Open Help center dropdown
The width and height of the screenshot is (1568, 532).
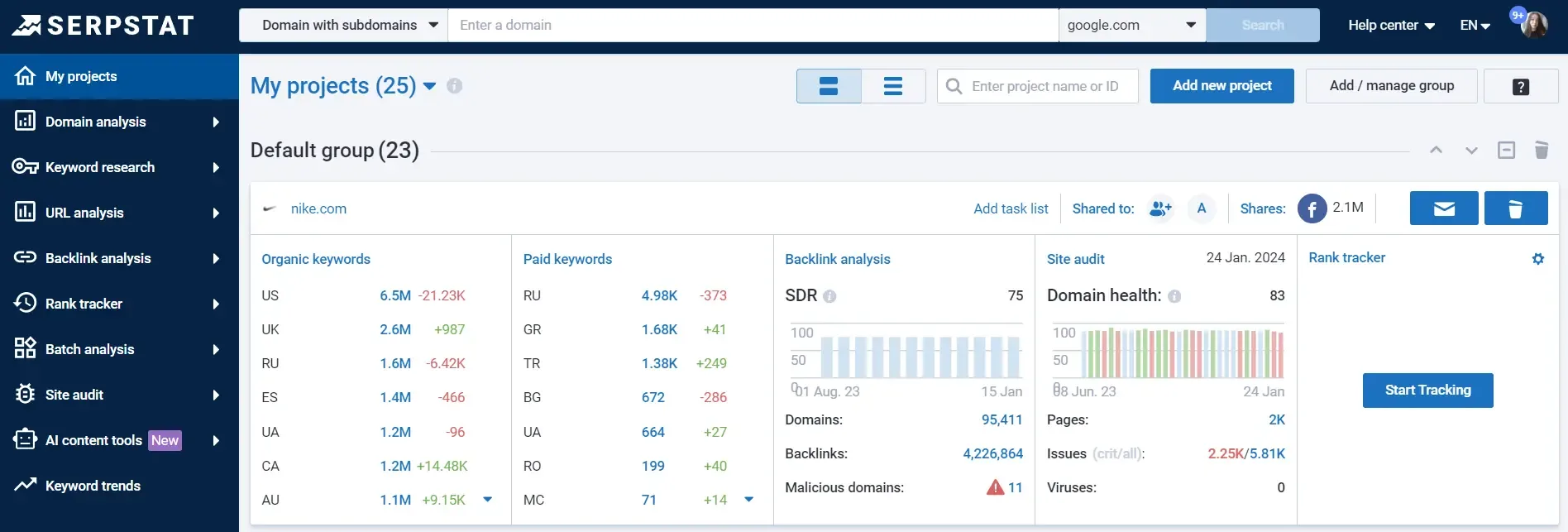(x=1391, y=25)
